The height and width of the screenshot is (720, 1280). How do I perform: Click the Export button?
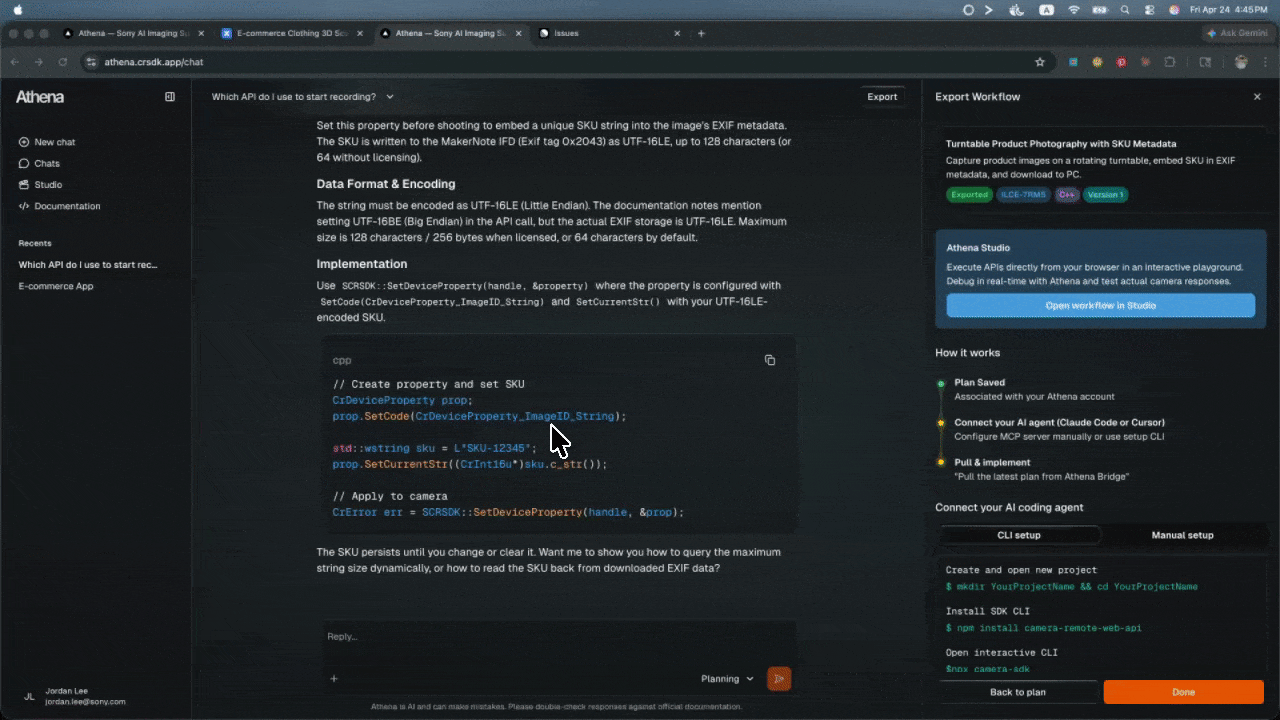(x=882, y=97)
